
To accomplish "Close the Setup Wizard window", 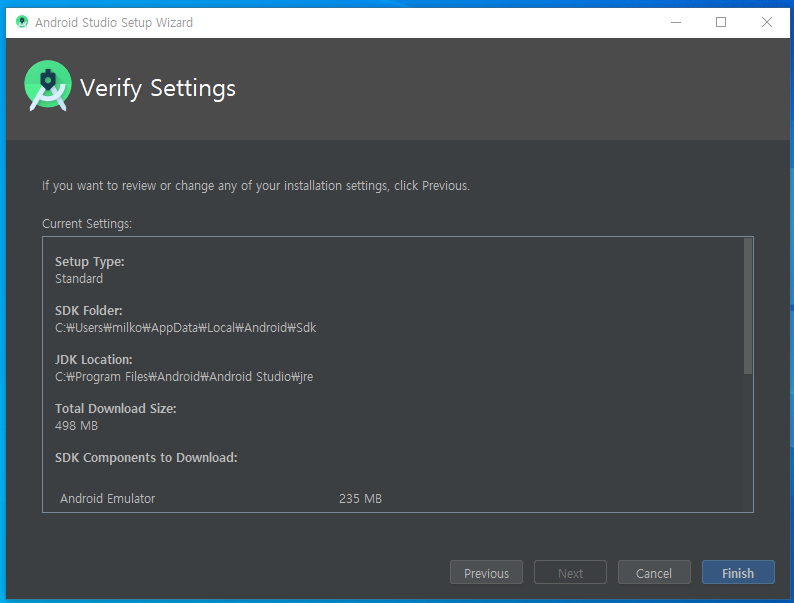I will click(767, 22).
